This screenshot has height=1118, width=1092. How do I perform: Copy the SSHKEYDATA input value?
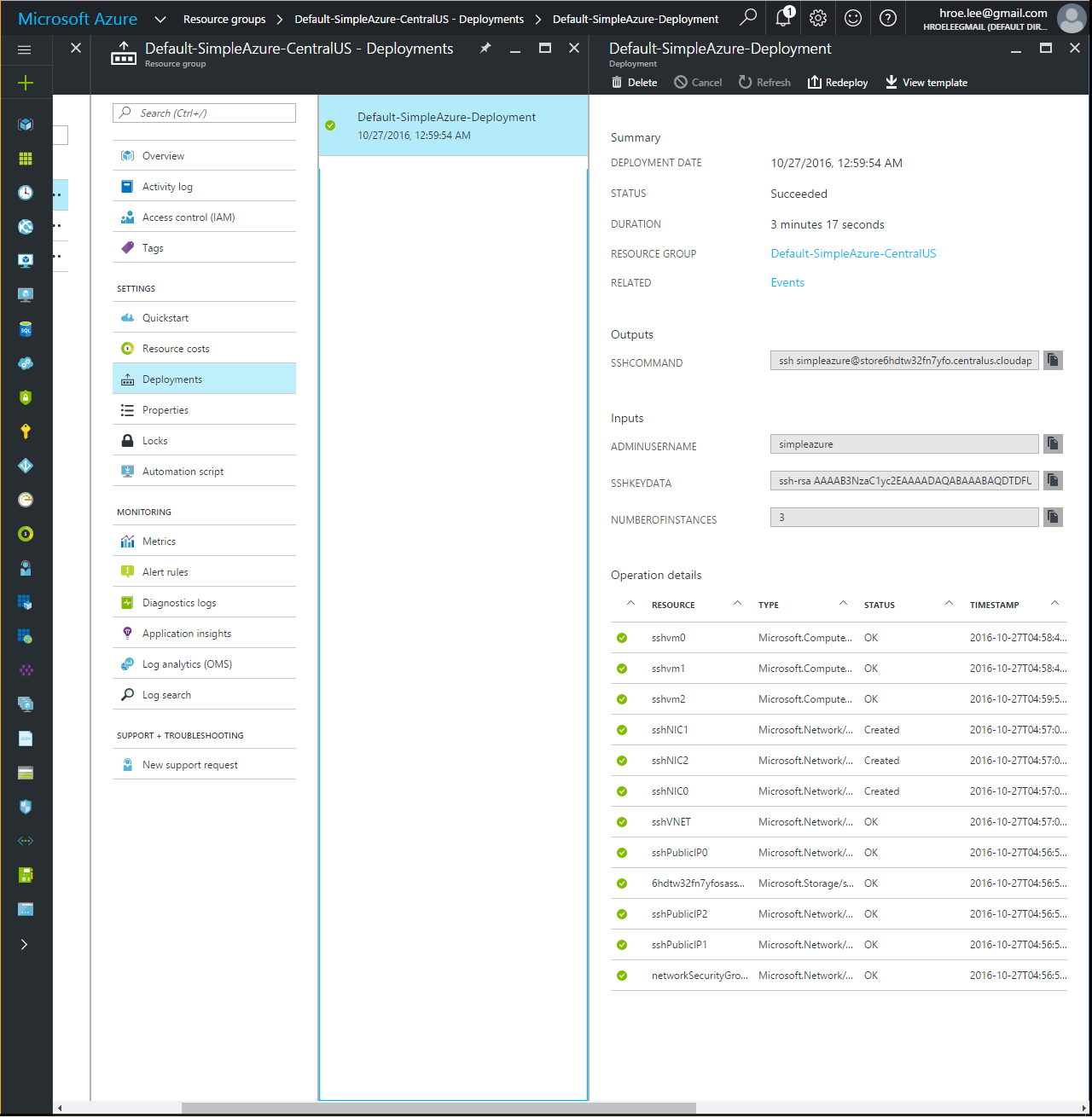click(1053, 481)
